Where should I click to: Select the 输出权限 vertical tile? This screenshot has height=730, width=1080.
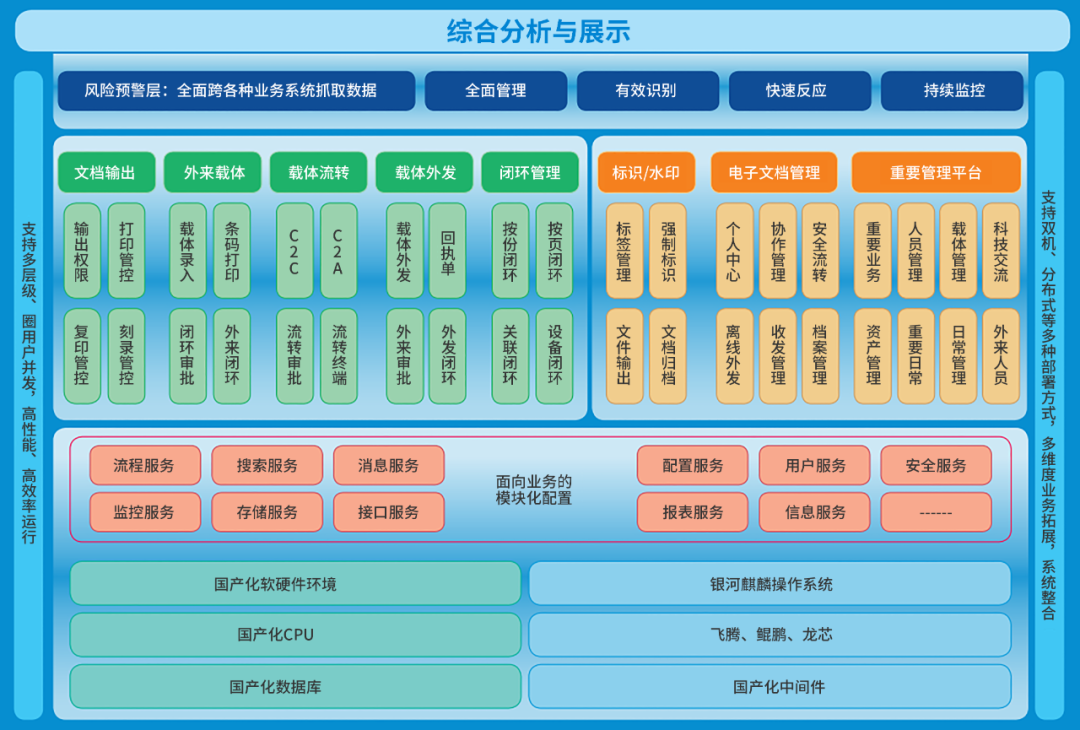pos(82,250)
